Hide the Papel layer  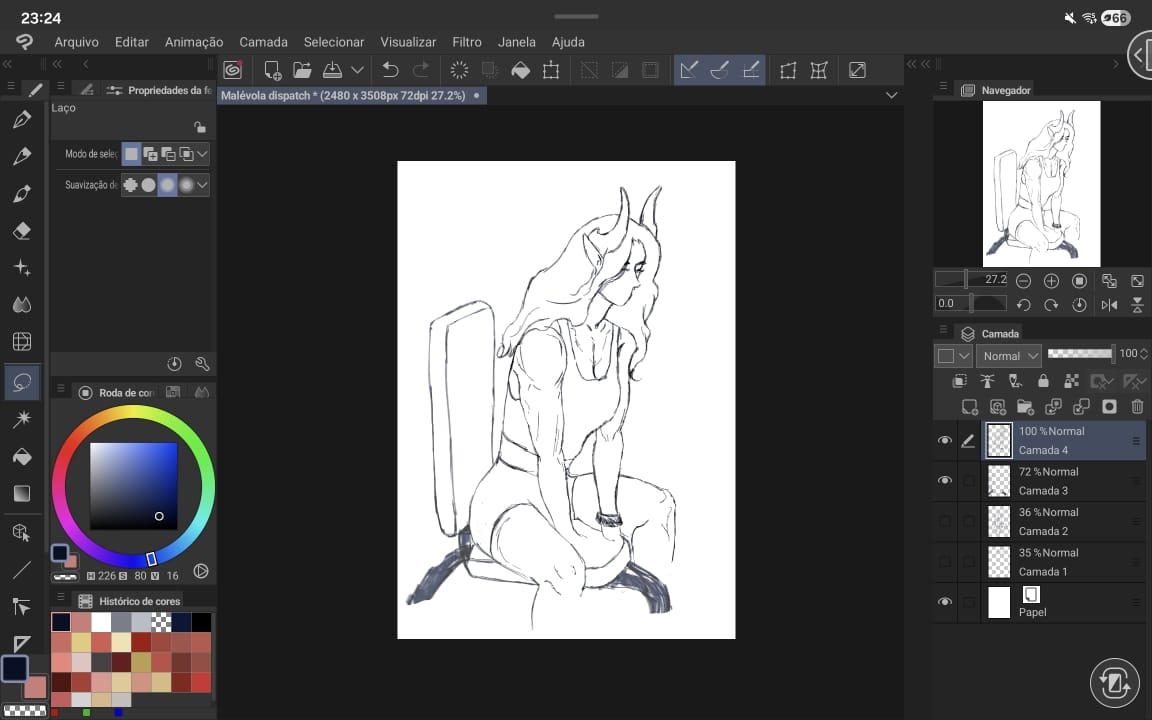pyautogui.click(x=944, y=602)
